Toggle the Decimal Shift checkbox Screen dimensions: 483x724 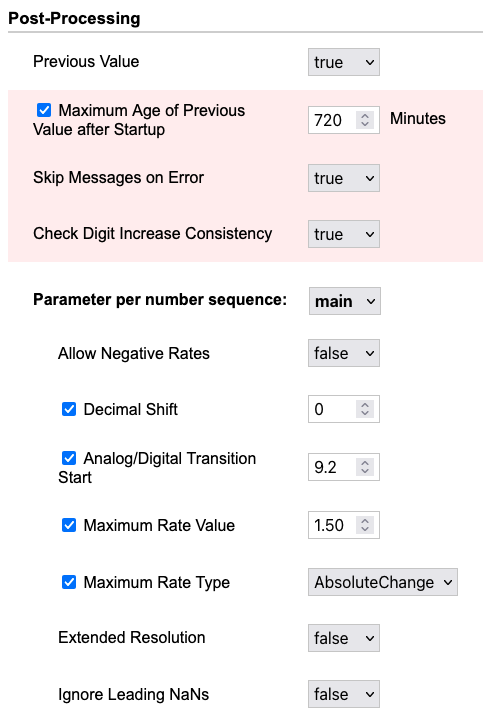69,409
